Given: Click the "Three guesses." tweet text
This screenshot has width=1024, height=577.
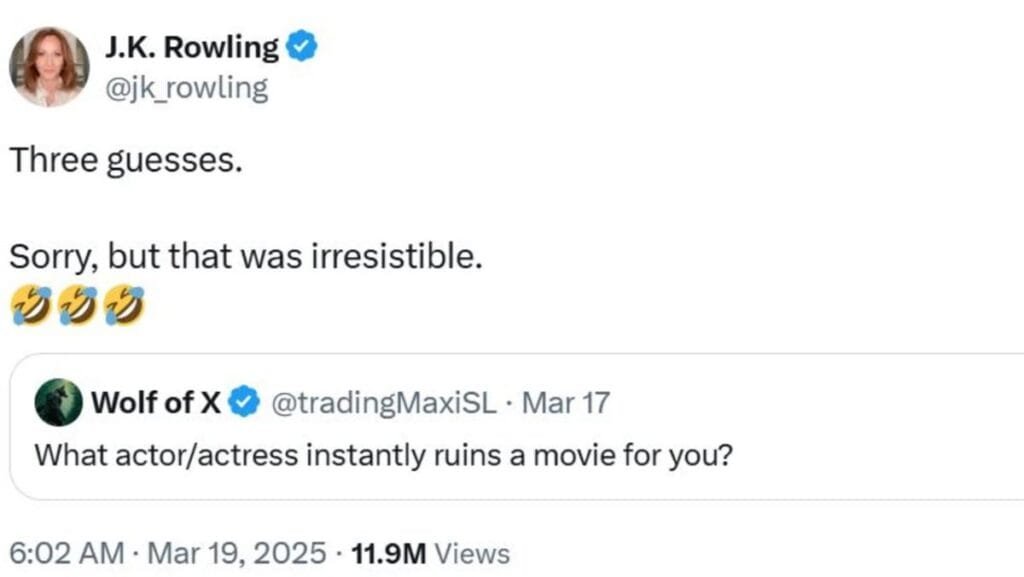Looking at the screenshot, I should click(126, 161).
